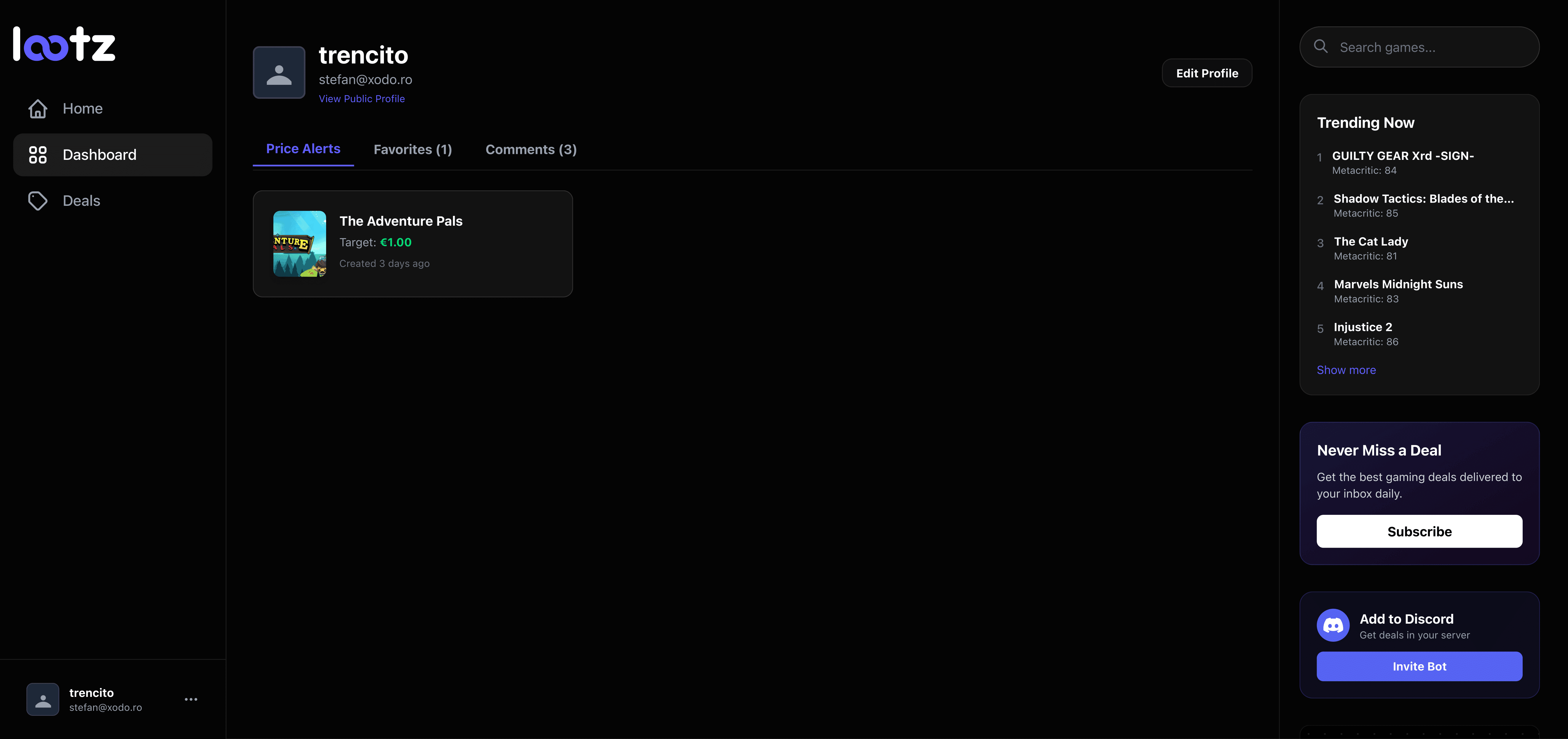Viewport: 1568px width, 739px height.
Task: Click the Deals tag icon
Action: click(38, 201)
